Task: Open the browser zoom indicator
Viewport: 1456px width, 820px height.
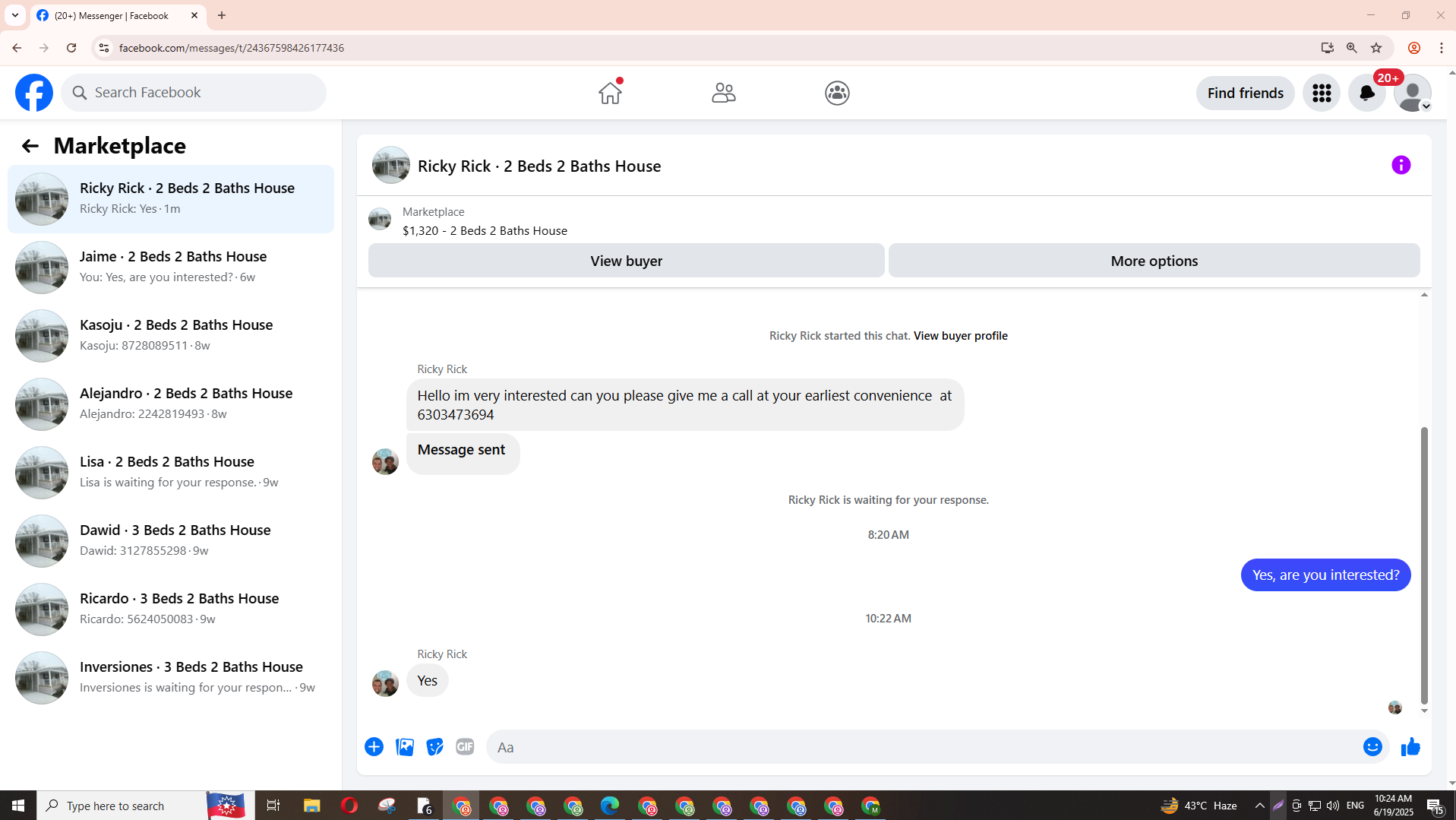Action: pos(1352,48)
